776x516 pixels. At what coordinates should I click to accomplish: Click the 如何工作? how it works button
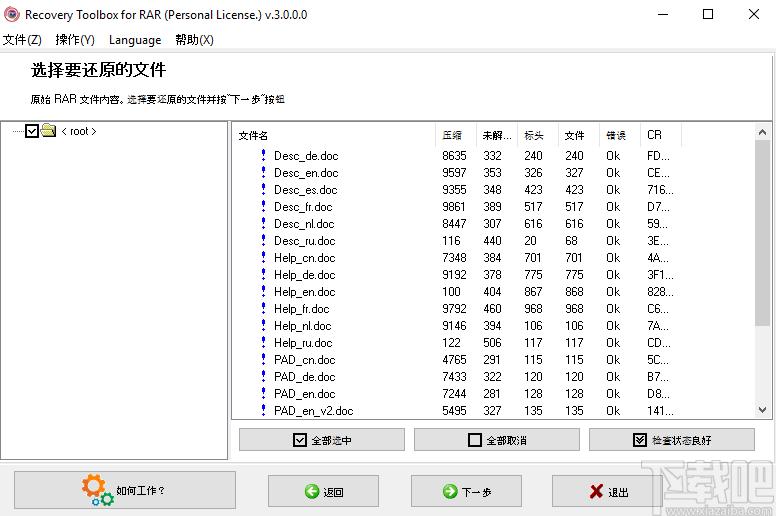pos(125,490)
